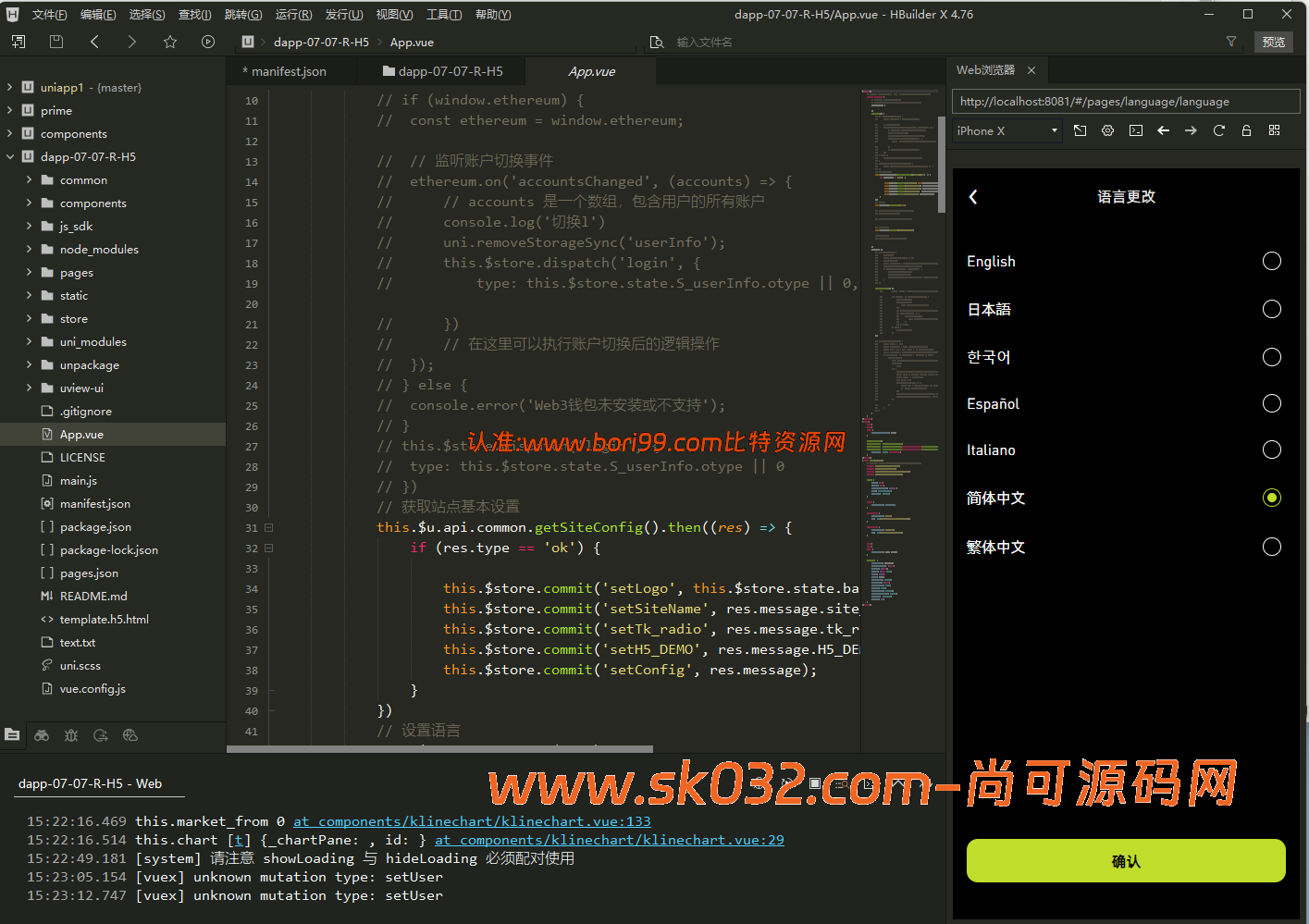Image resolution: width=1309 pixels, height=924 pixels.
Task: Expand the pages folder in project tree
Action: pos(29,273)
